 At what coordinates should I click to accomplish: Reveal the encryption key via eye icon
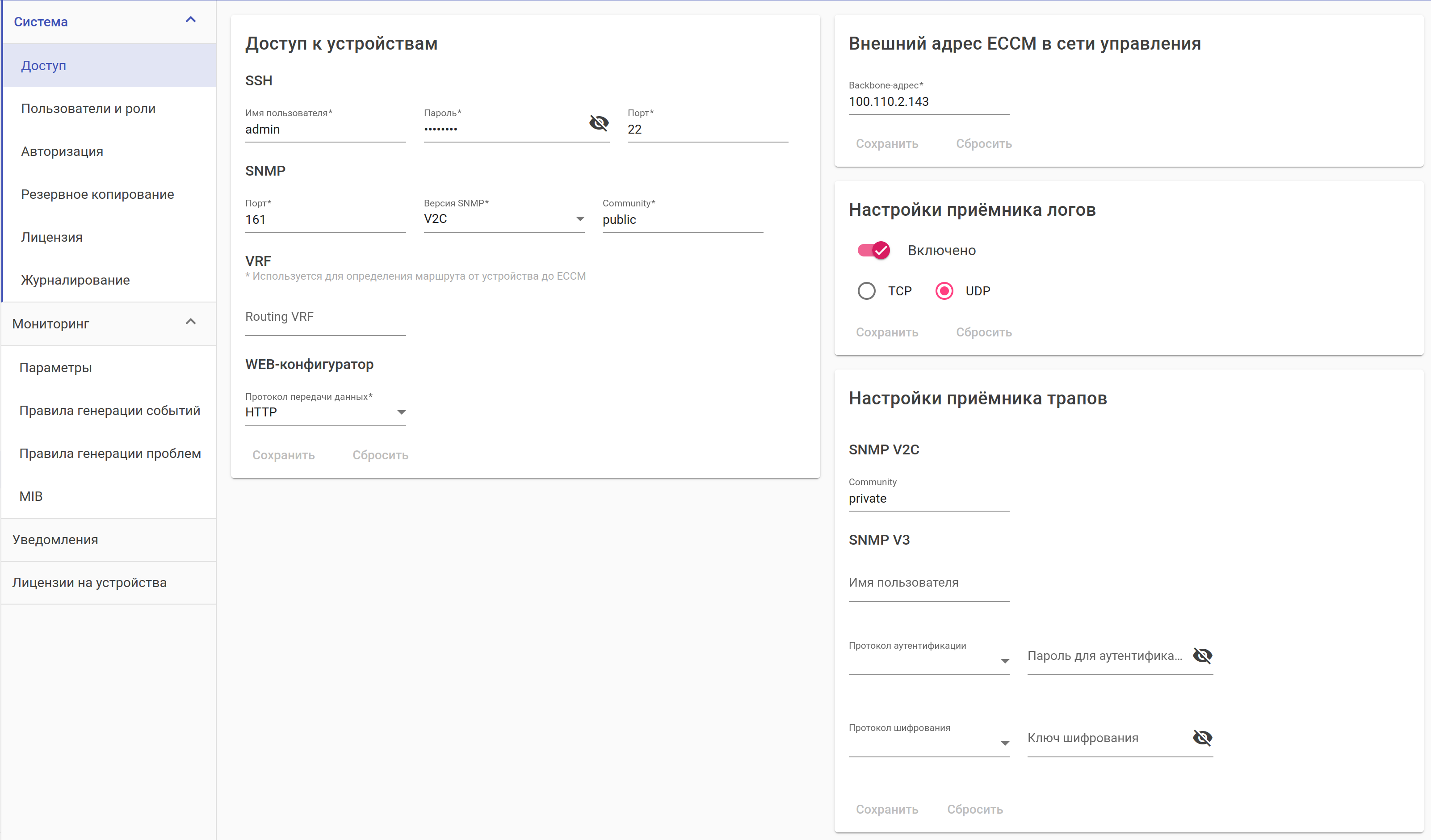tap(1202, 738)
